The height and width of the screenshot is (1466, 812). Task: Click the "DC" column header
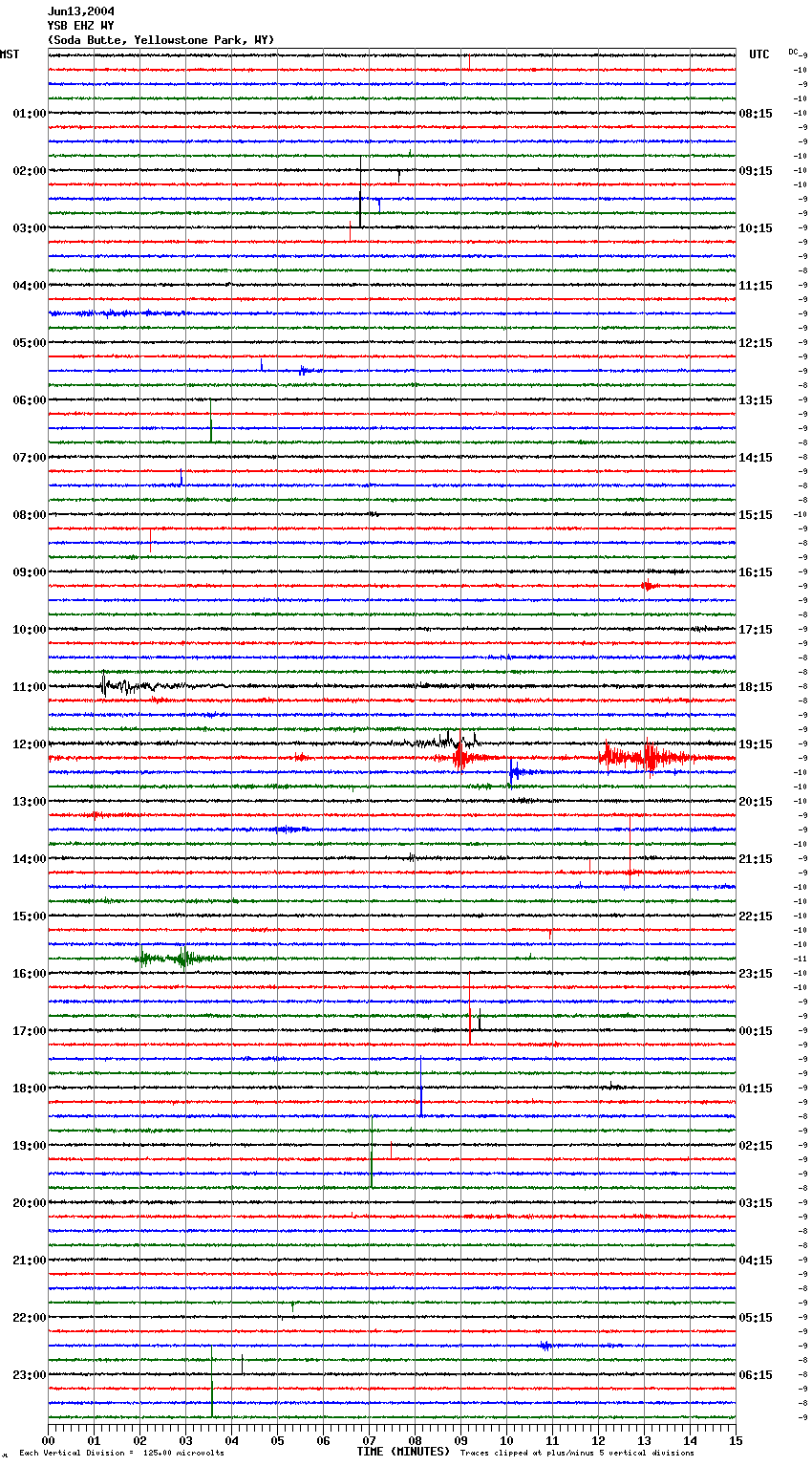pos(793,52)
